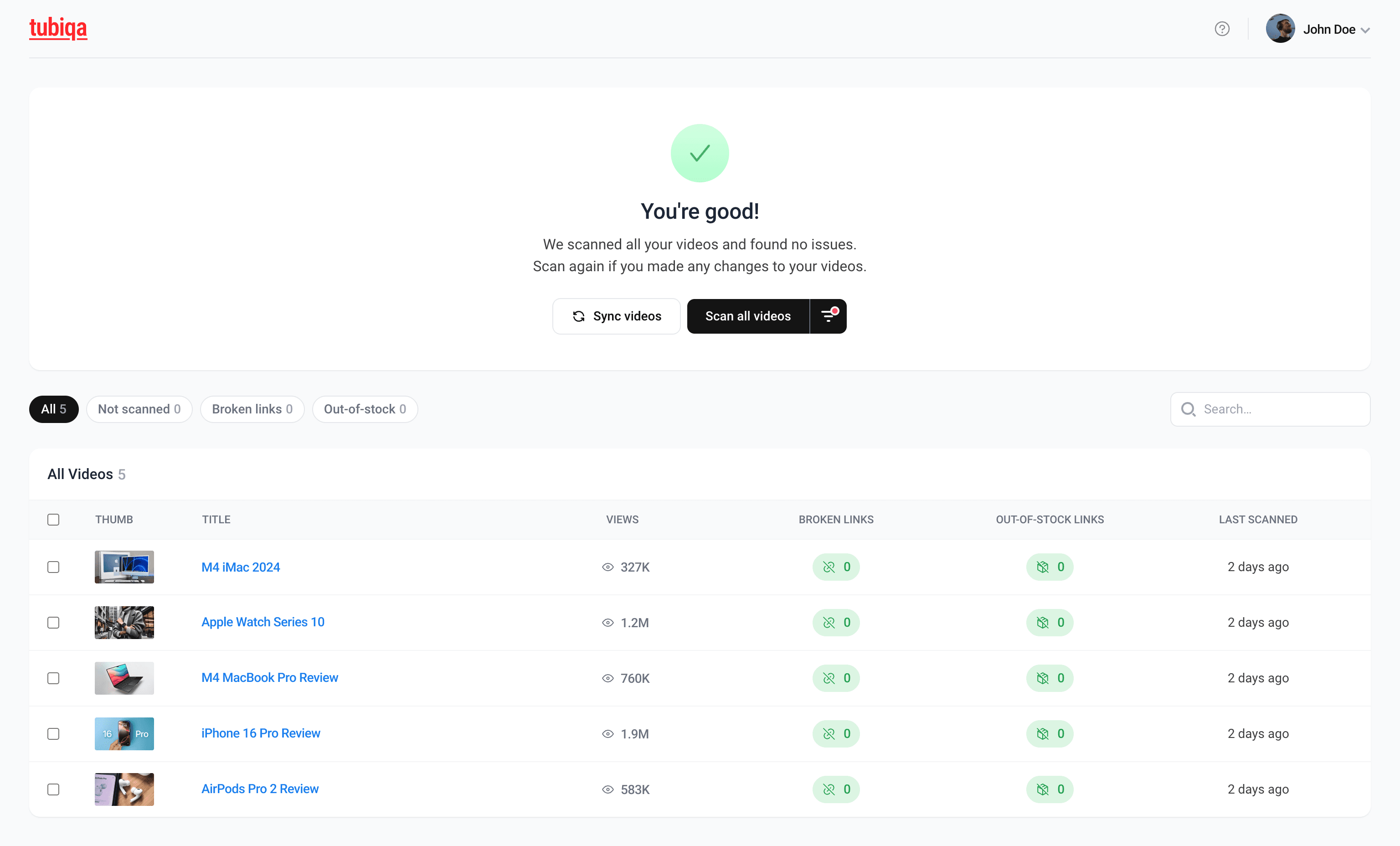Click the eye icon beside 327K views
This screenshot has height=846, width=1400.
608,567
